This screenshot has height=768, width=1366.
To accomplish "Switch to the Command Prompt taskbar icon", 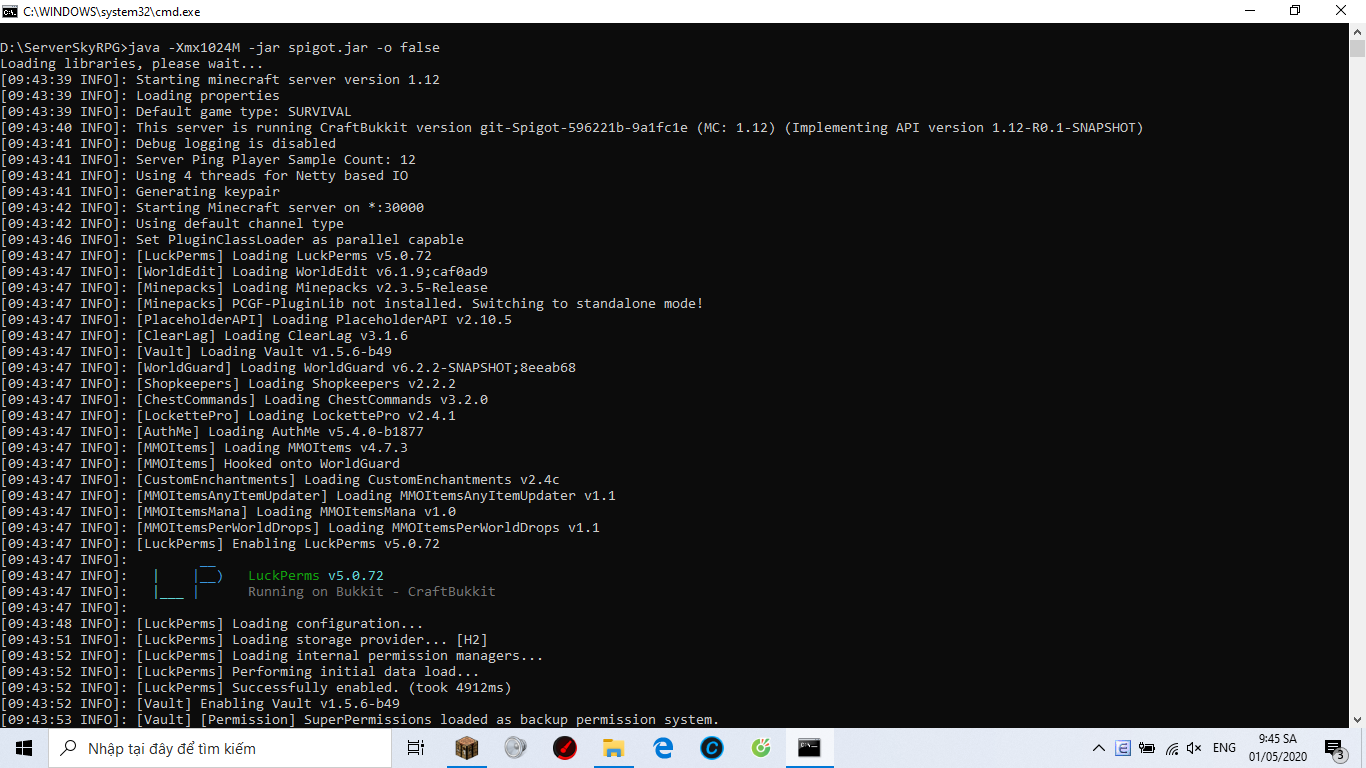I will (809, 748).
